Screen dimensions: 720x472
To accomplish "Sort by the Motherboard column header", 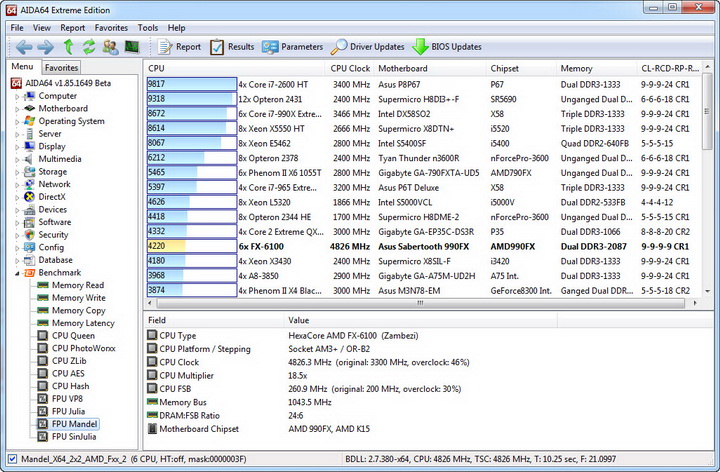I will [x=429, y=68].
